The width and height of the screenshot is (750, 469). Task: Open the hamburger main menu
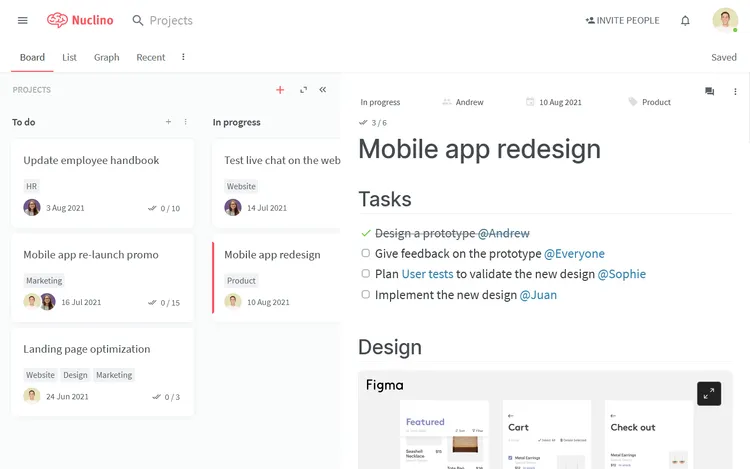pyautogui.click(x=22, y=21)
